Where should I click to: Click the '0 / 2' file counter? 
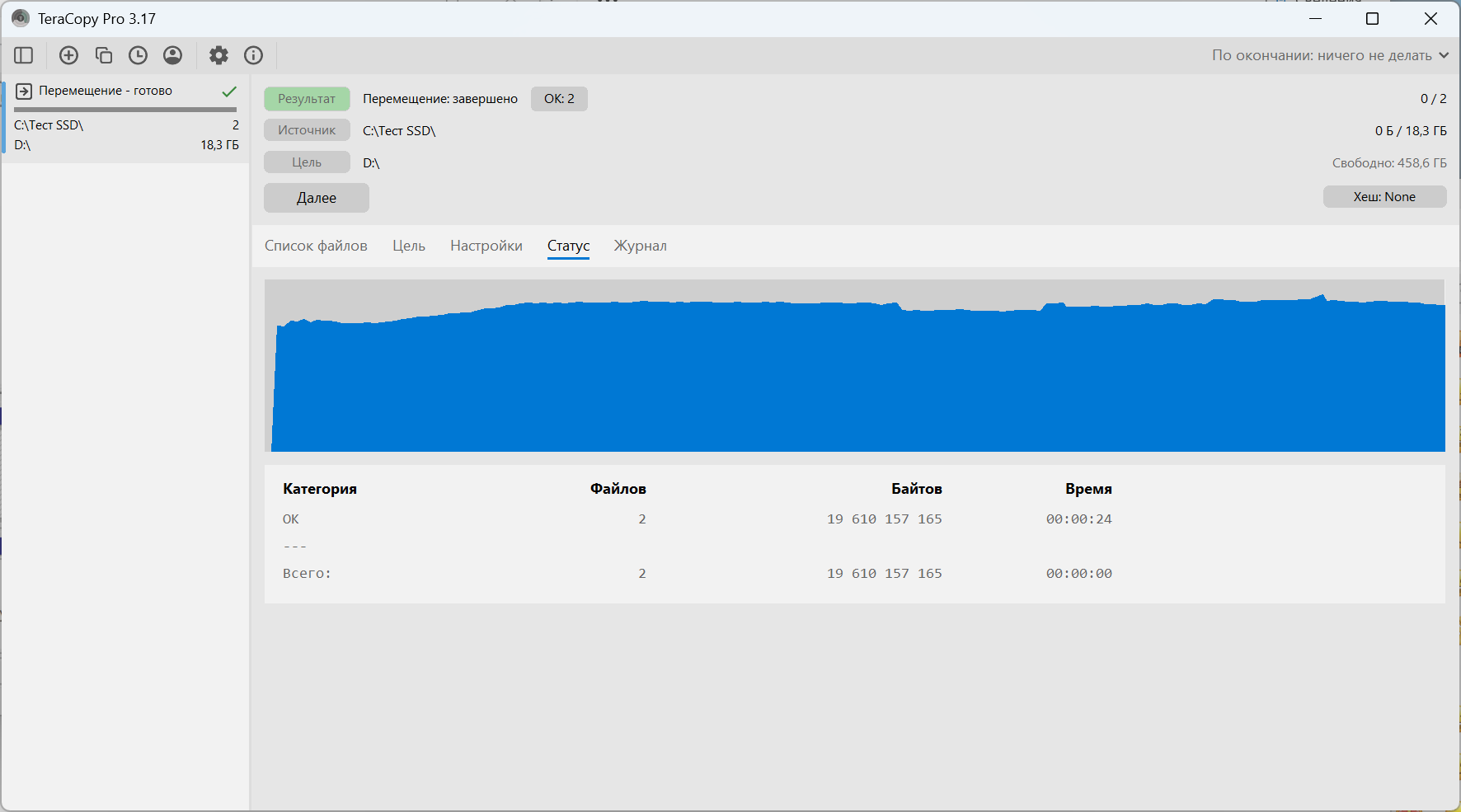1433,99
